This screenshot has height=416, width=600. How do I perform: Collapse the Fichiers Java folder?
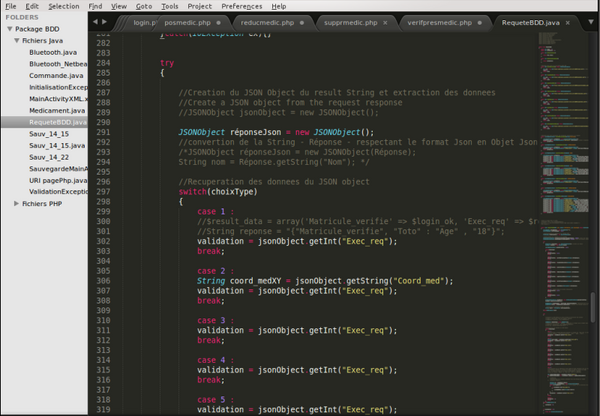click(x=16, y=41)
